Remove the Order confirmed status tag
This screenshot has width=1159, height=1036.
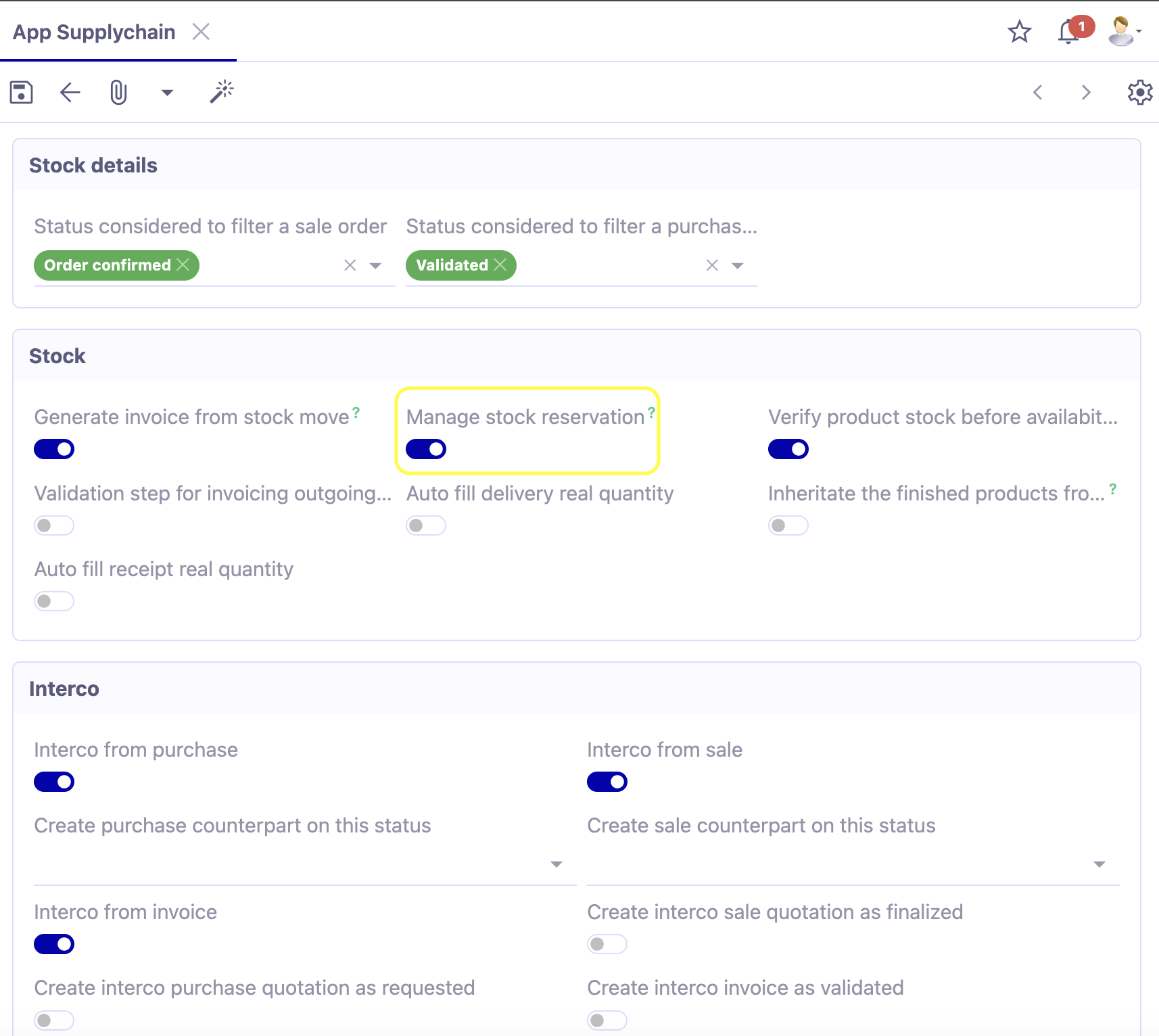point(183,265)
